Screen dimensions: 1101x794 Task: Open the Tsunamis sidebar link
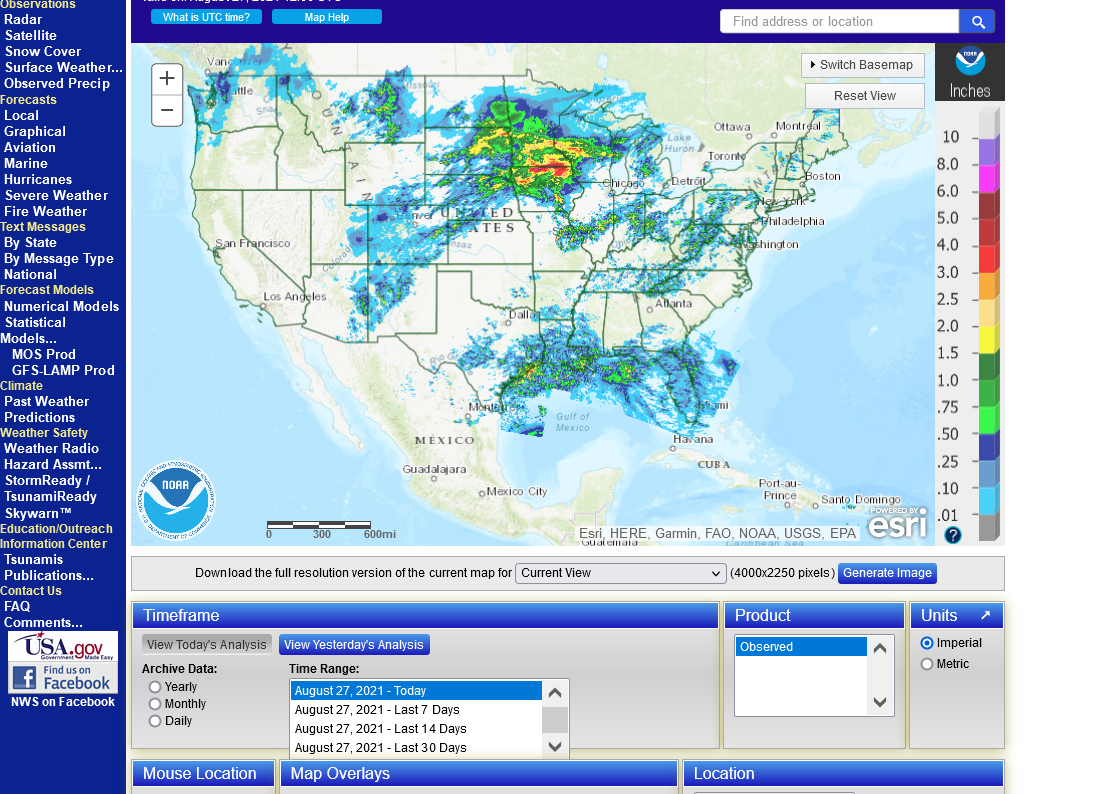(x=34, y=560)
